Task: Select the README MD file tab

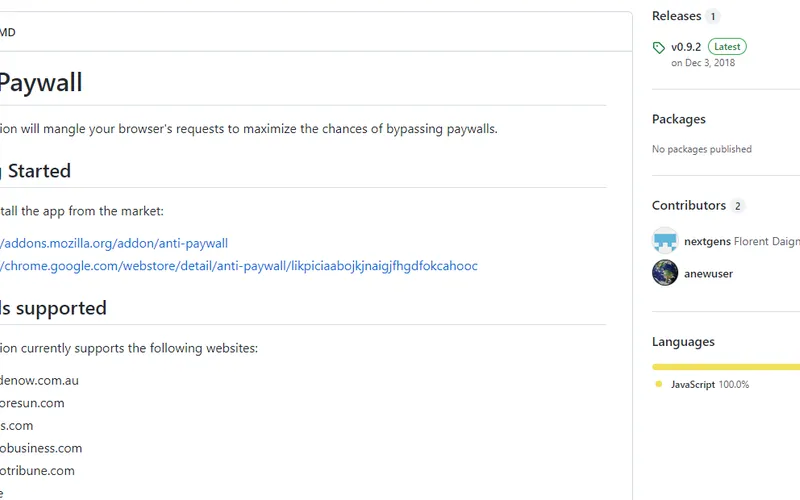Action: tap(7, 32)
